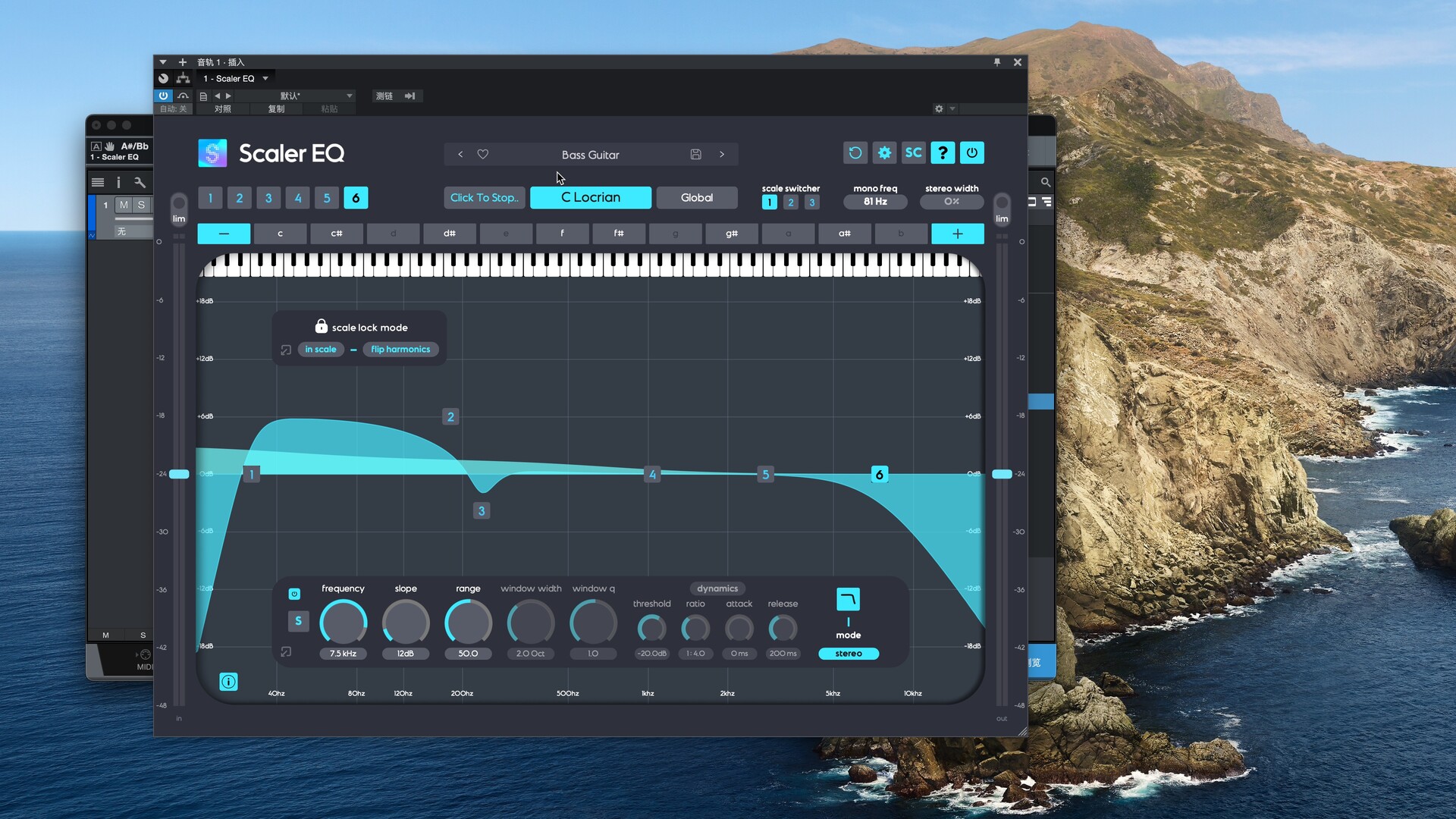The height and width of the screenshot is (819, 1456).
Task: Click the 对照 compare button
Action: (x=222, y=109)
